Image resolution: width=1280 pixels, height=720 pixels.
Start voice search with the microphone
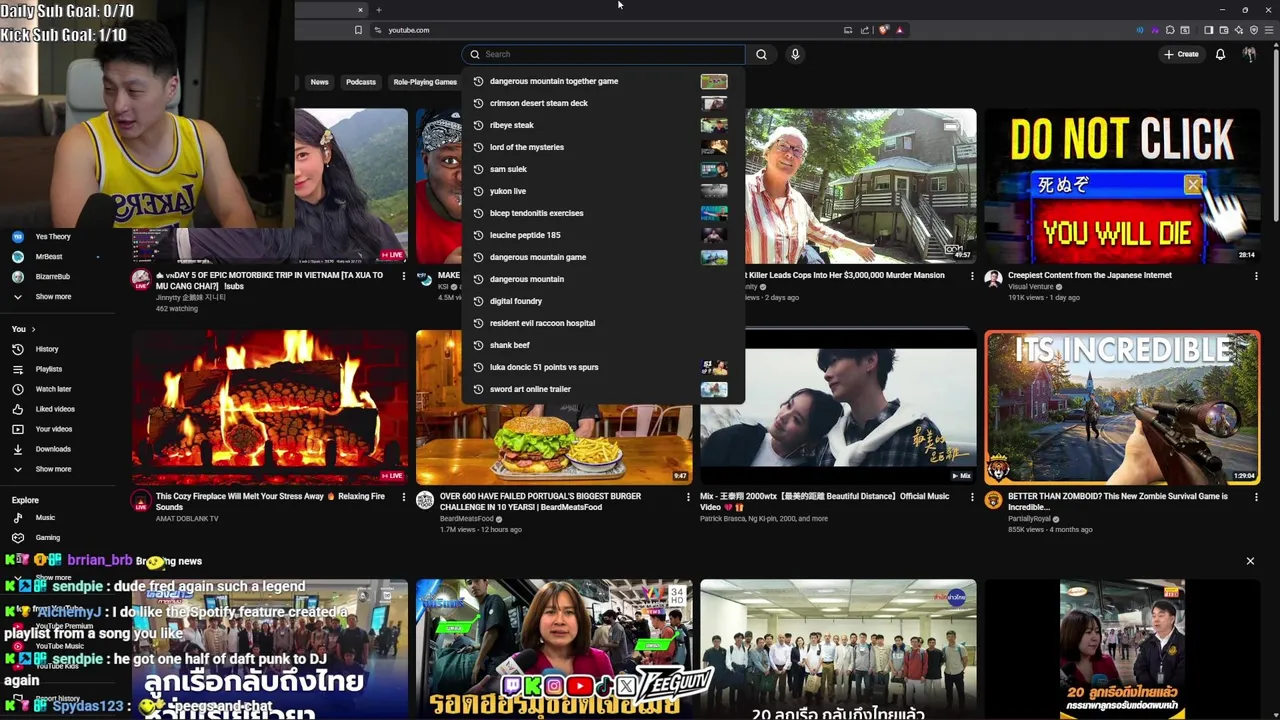point(795,54)
